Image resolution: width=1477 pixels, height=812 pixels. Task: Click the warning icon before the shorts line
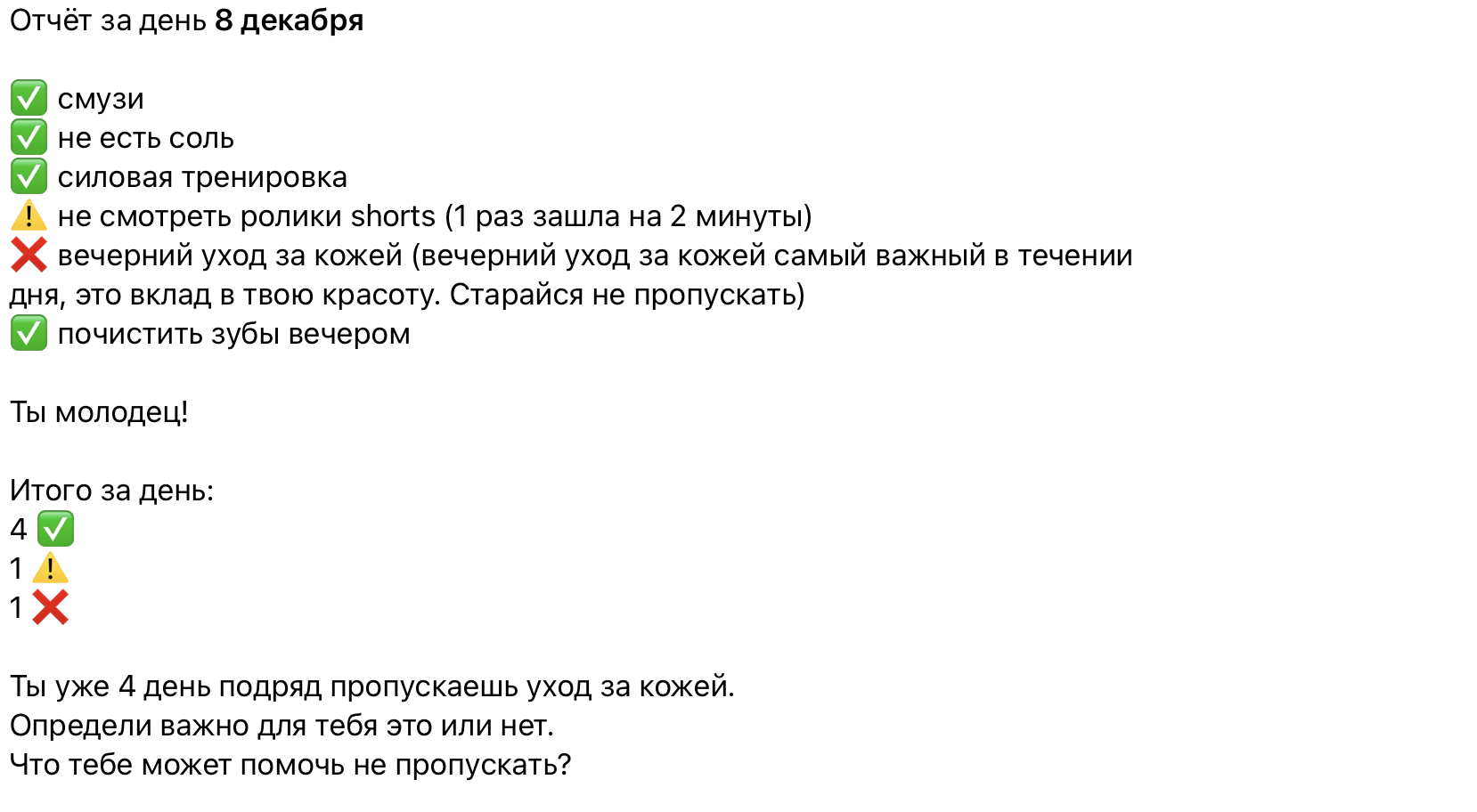pyautogui.click(x=29, y=216)
